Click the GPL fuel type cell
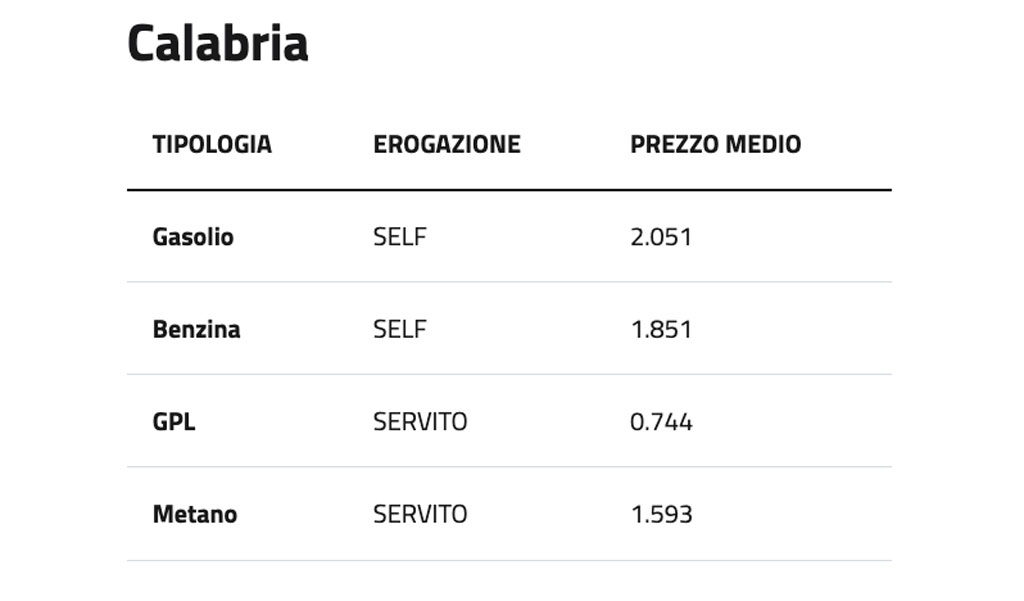Viewport: 1024px width, 601px height. [x=174, y=421]
